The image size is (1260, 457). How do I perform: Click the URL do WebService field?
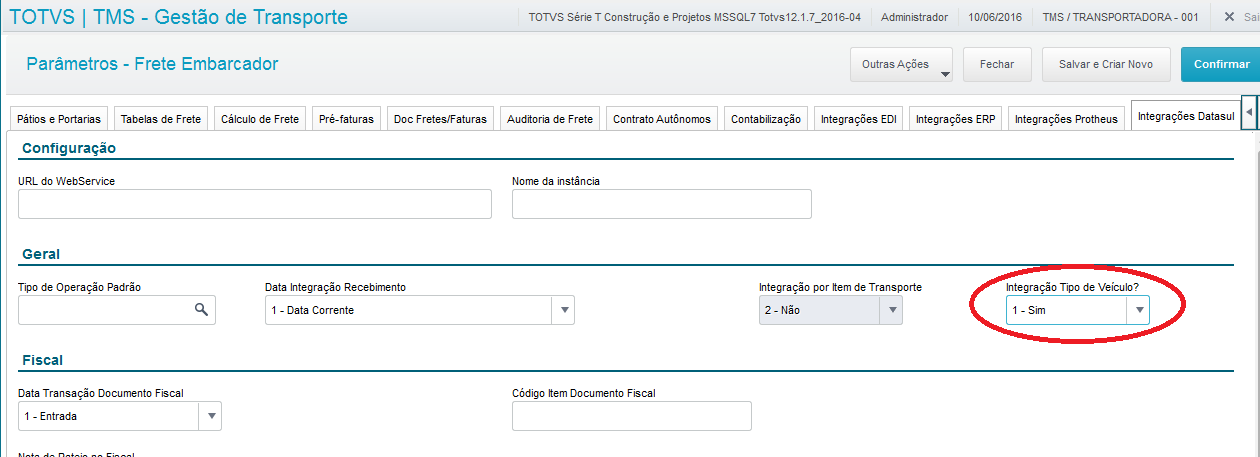pyautogui.click(x=255, y=204)
